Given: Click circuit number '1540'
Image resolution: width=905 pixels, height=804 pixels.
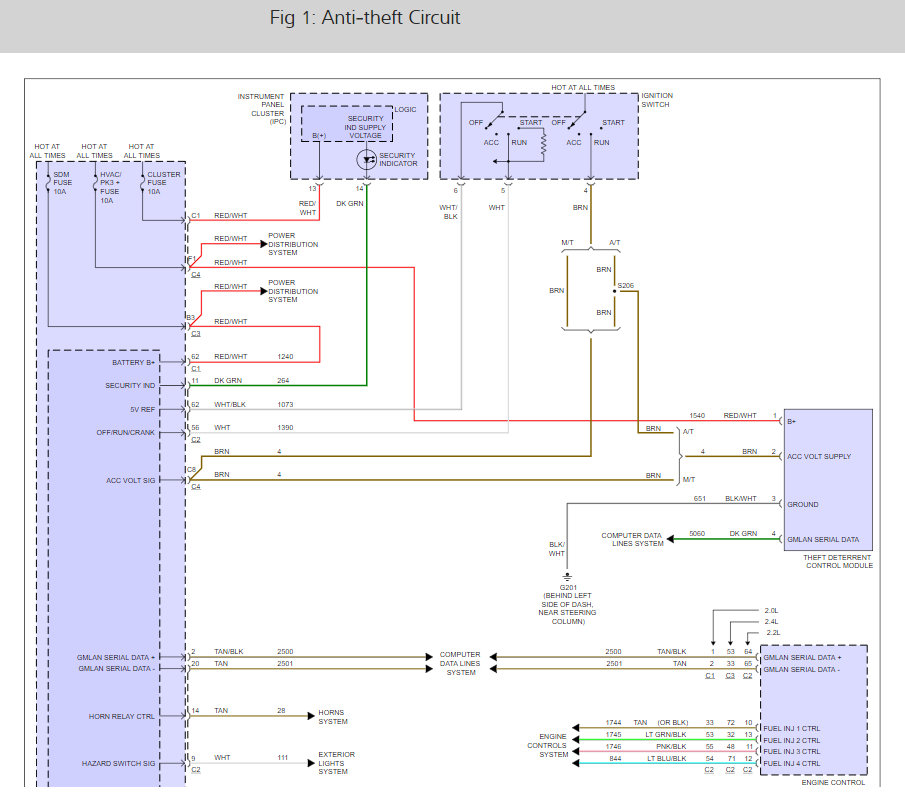Looking at the screenshot, I should tap(697, 416).
